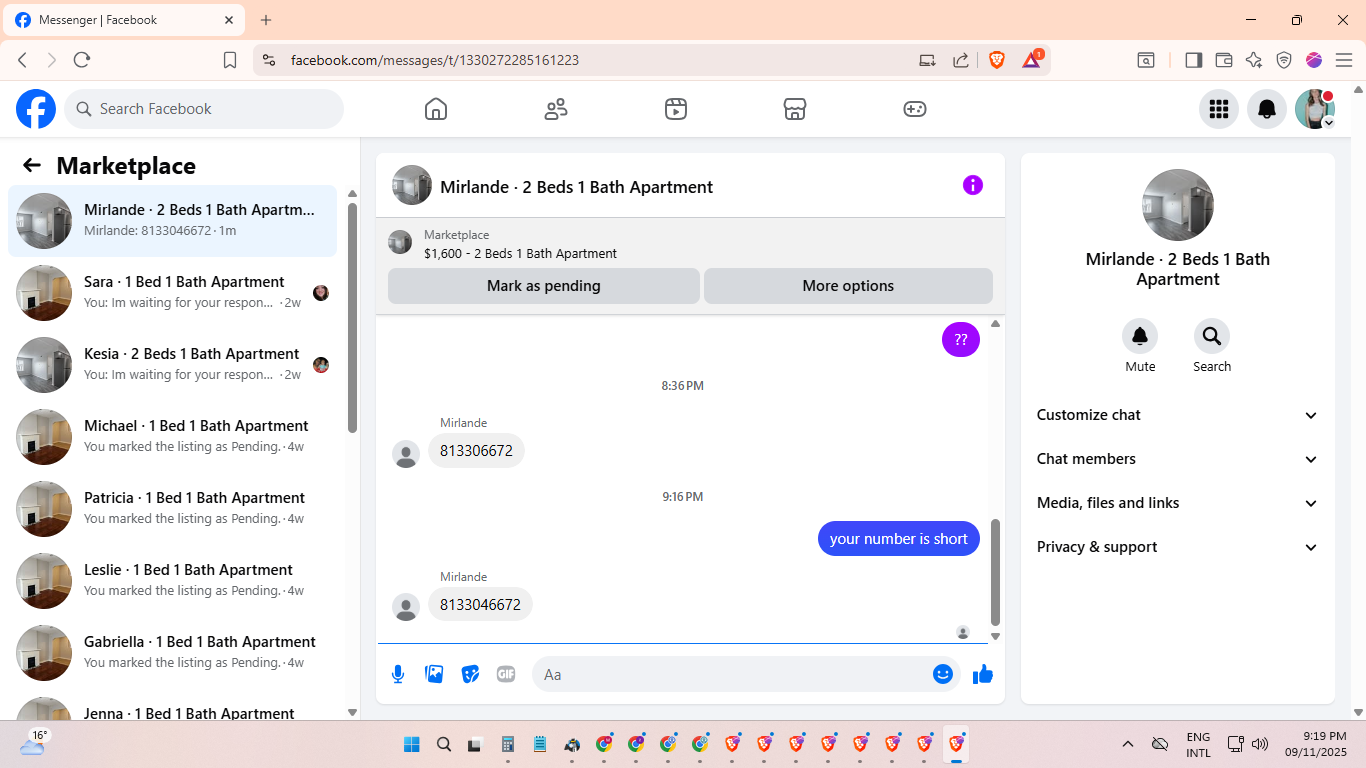Image resolution: width=1366 pixels, height=768 pixels.
Task: Open Windows taskbar search
Action: (x=444, y=744)
